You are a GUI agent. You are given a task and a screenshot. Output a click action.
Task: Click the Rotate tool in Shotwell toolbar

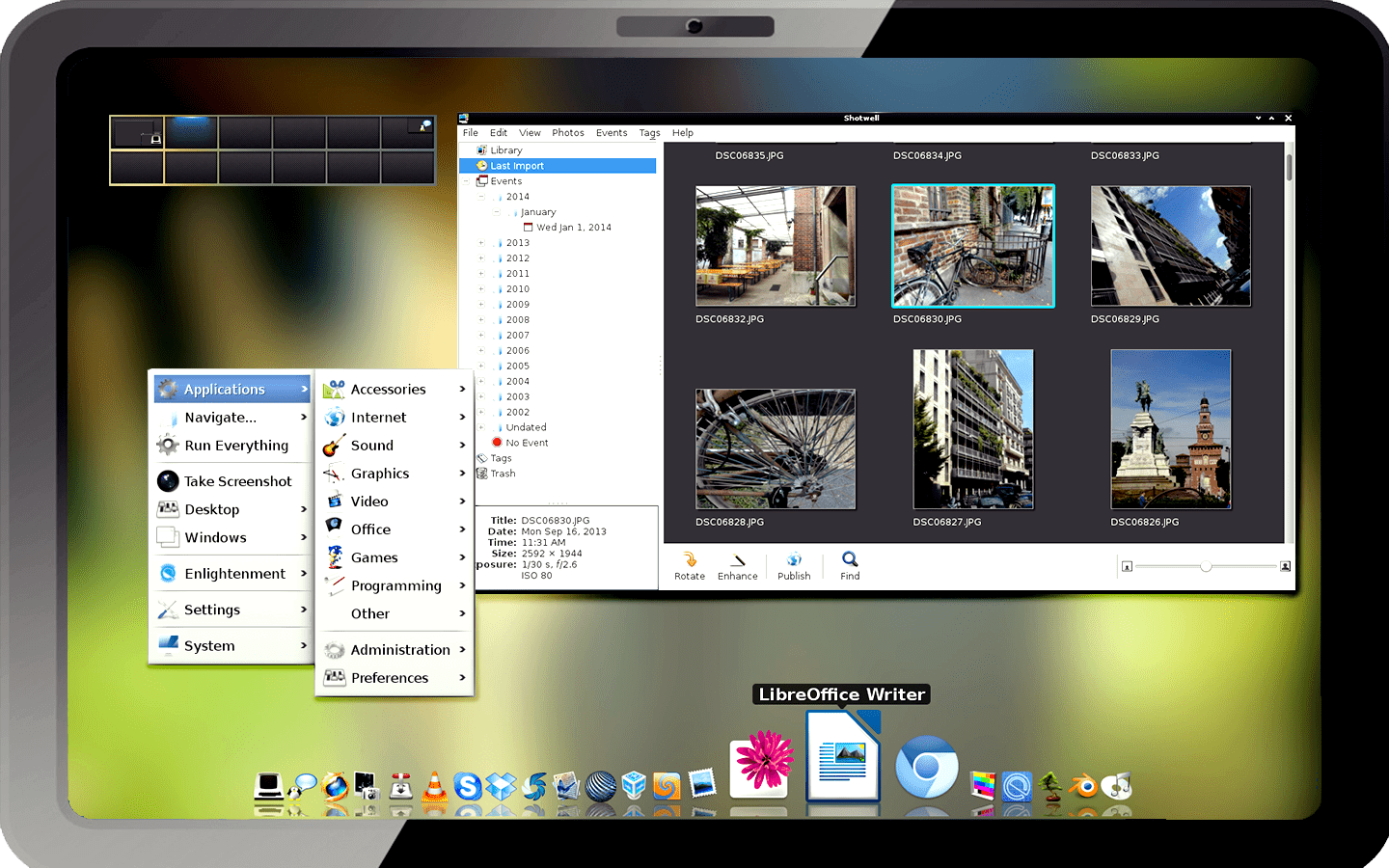[690, 566]
